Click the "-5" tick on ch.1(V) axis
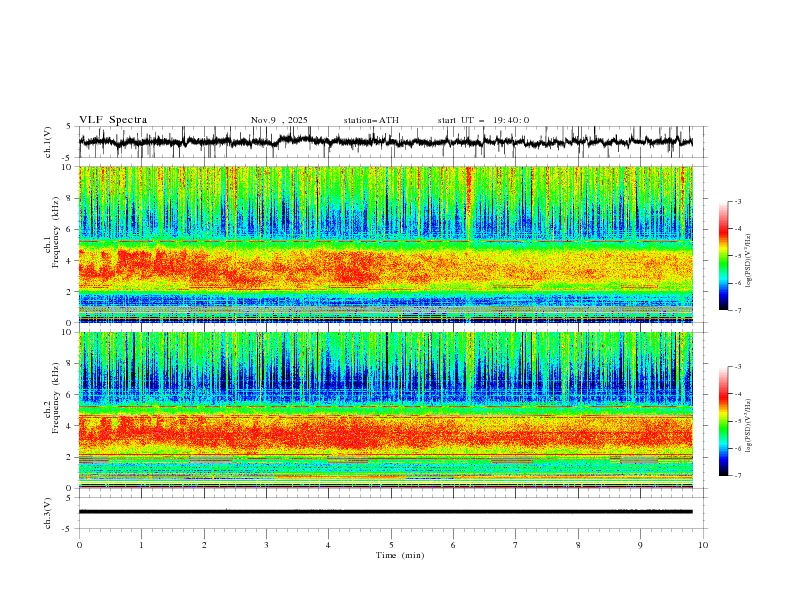The image size is (792, 612). [x=68, y=158]
